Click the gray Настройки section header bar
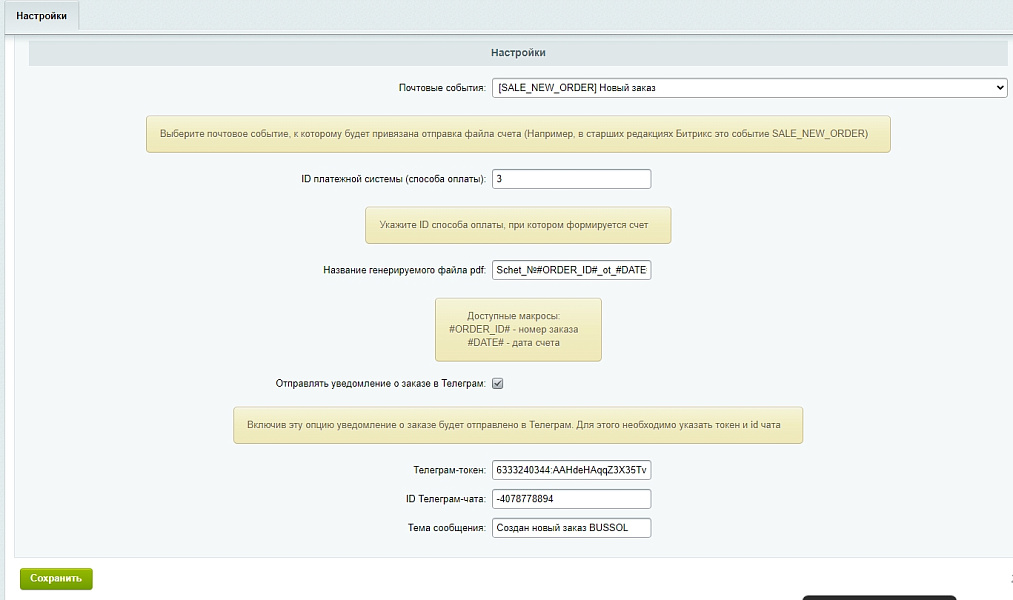The width and height of the screenshot is (1013, 600). coord(518,53)
